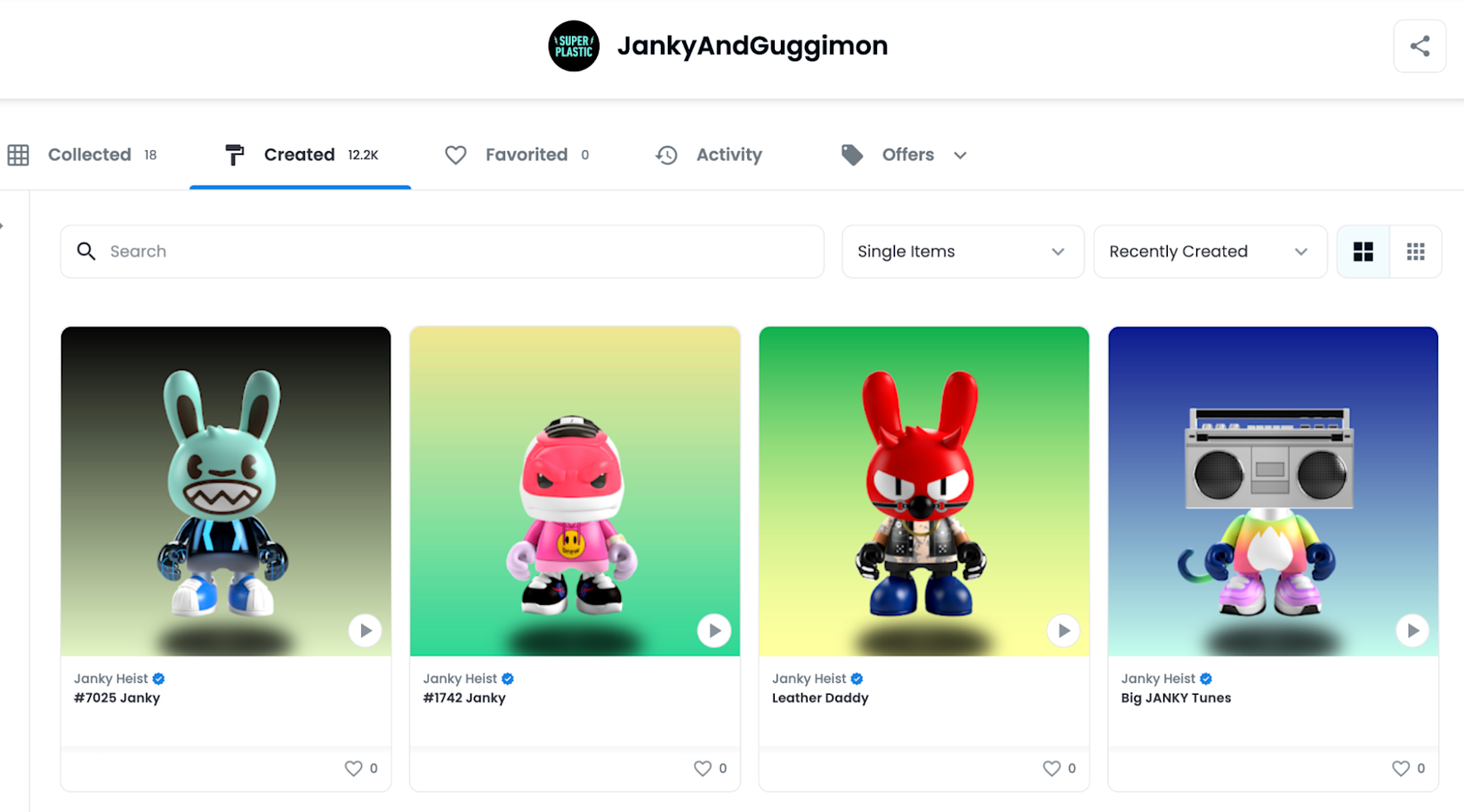Click the Single Items chevron arrow
Viewport: 1464px width, 812px height.
pyautogui.click(x=1058, y=252)
